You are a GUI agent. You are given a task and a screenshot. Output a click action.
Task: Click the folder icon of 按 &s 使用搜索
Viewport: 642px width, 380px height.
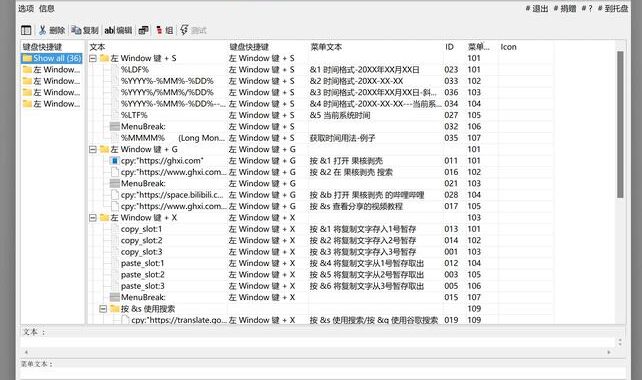click(115, 308)
